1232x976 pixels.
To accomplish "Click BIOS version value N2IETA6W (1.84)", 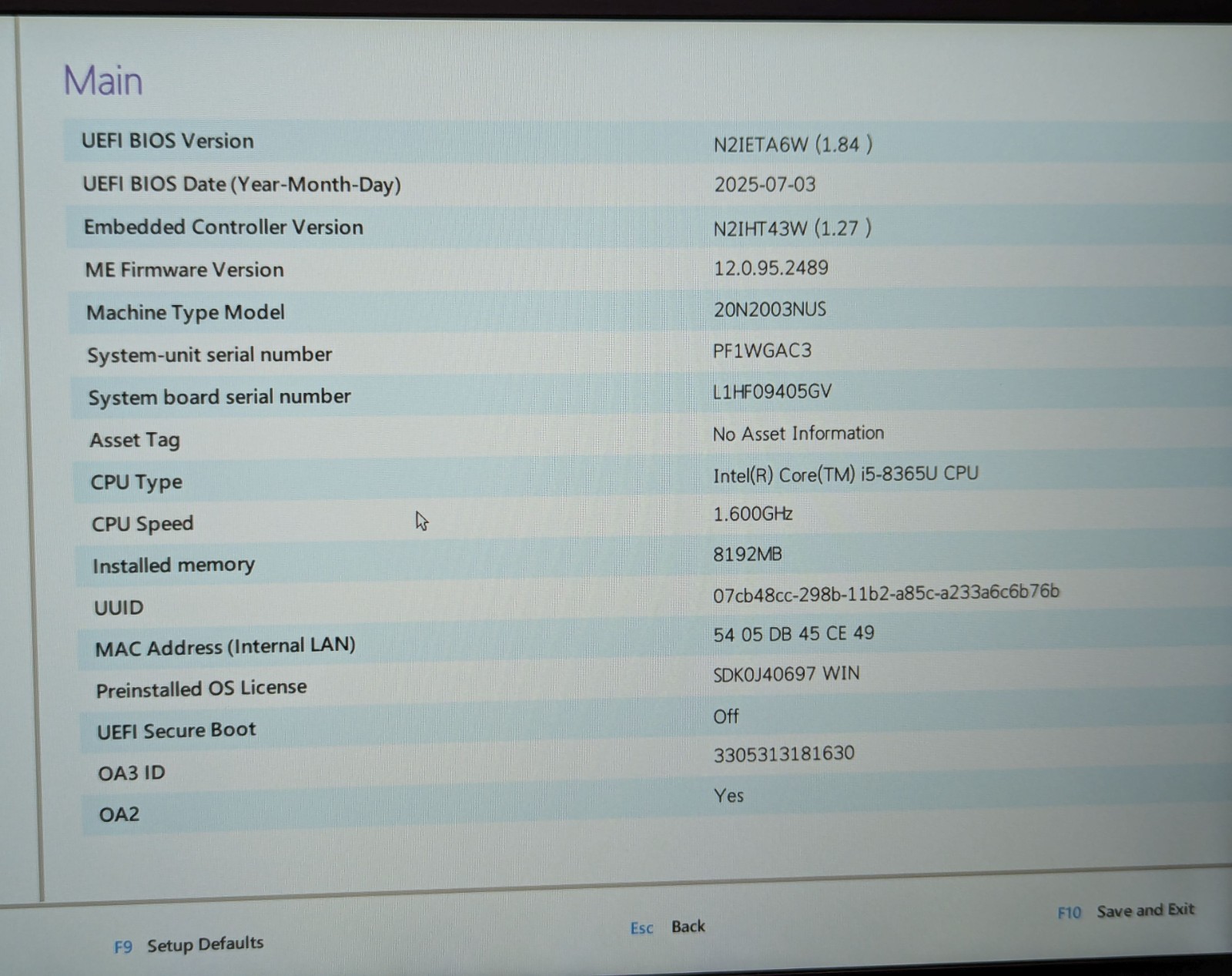I will pos(793,144).
